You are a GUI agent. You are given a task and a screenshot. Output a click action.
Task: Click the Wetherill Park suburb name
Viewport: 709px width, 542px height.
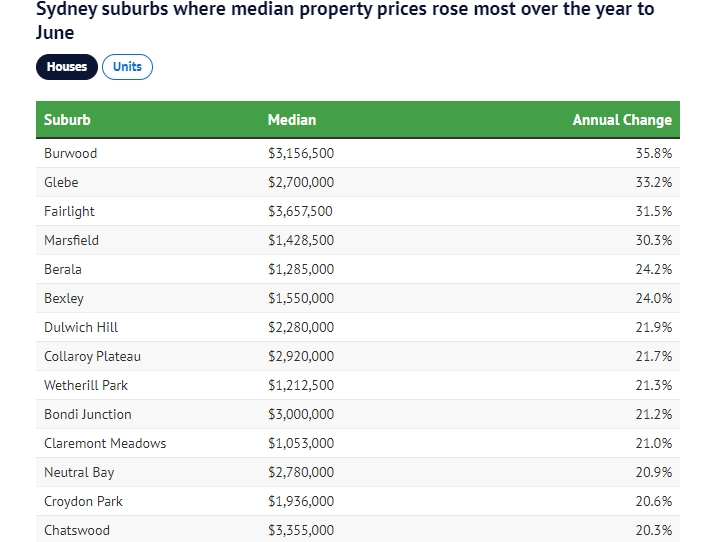pyautogui.click(x=86, y=385)
